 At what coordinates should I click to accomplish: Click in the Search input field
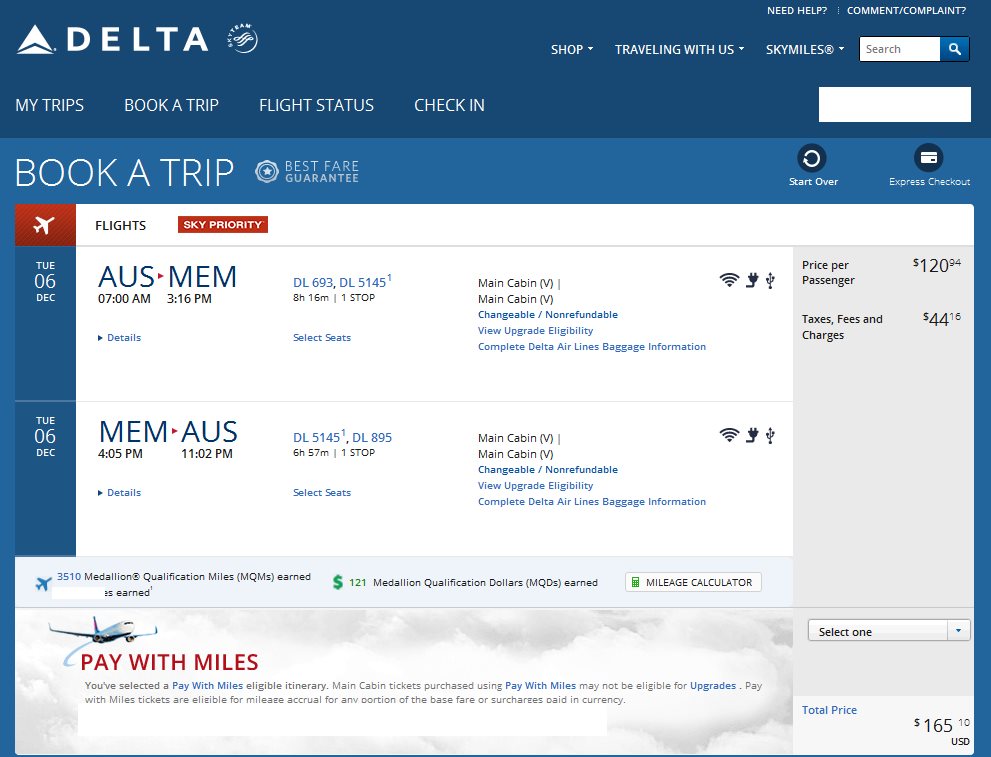tap(899, 49)
